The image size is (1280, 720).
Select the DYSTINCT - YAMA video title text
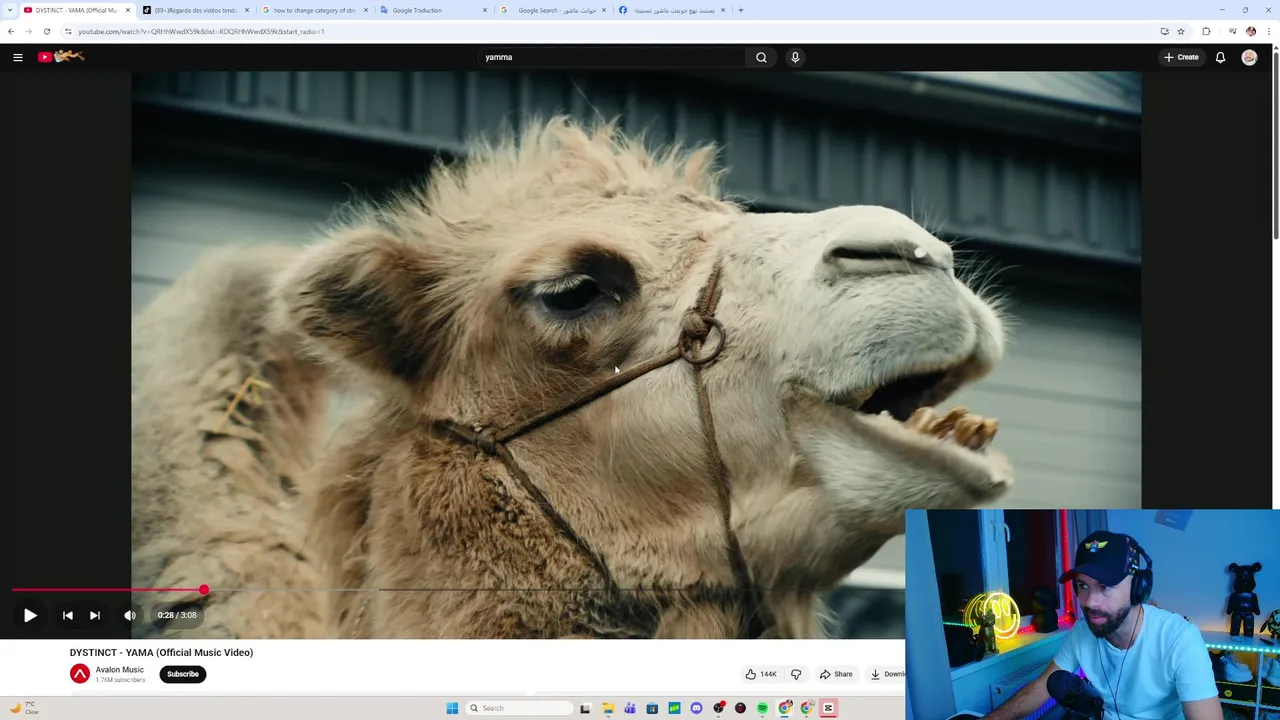tap(161, 652)
